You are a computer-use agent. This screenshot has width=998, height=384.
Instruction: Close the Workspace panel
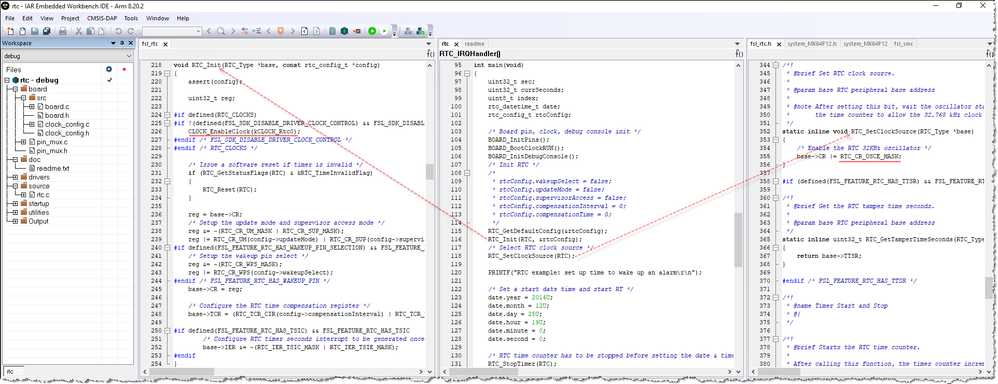tap(131, 43)
